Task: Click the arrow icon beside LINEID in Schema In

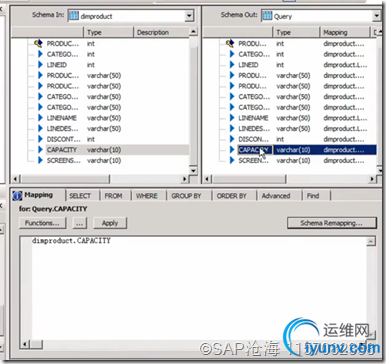Action: (40, 65)
